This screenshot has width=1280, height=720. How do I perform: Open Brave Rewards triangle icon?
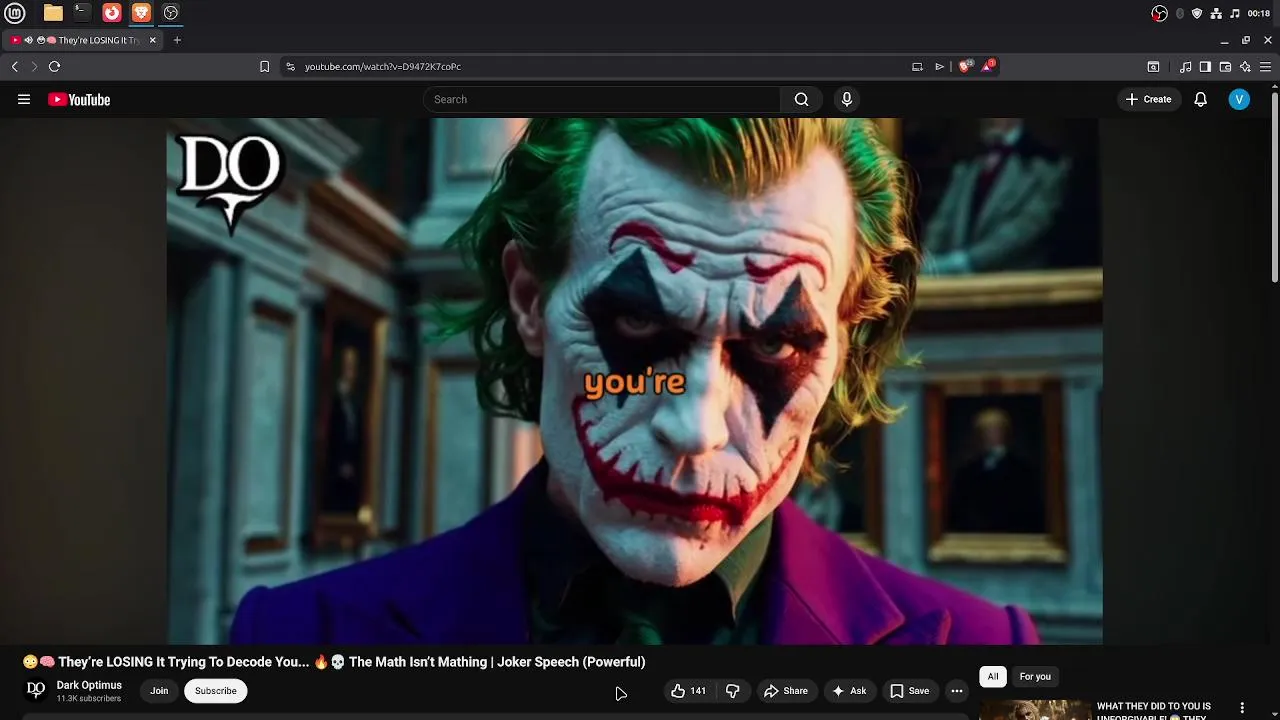pos(989,67)
